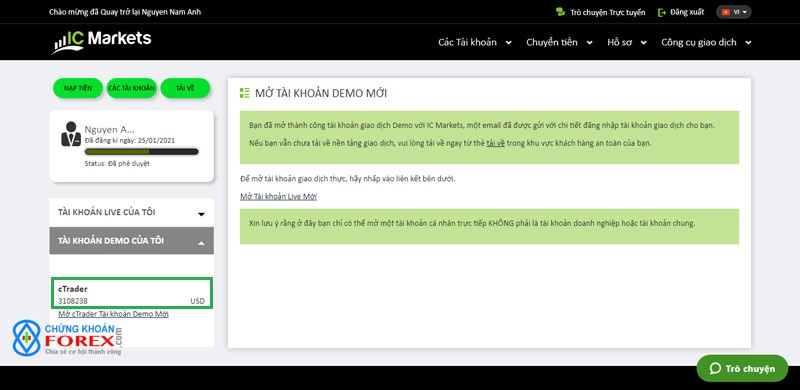
Task: Expand Tài khoản Live của tôi section
Action: click(x=132, y=212)
